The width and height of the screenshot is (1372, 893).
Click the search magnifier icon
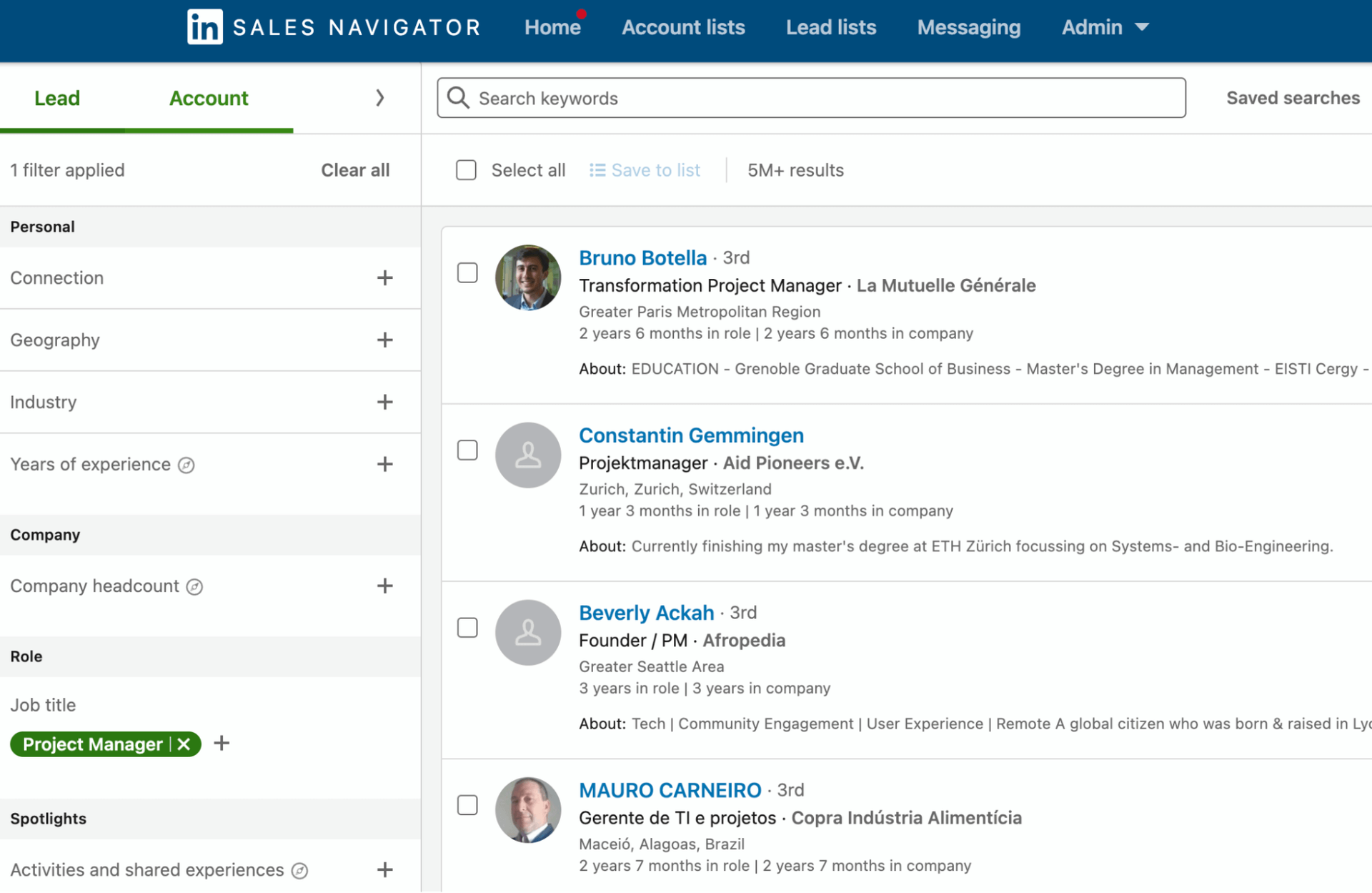click(x=458, y=98)
